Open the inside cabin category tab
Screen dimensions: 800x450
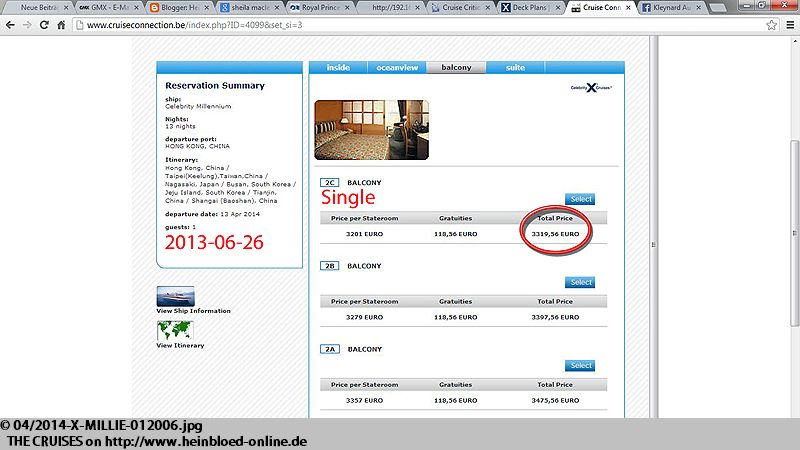coord(338,67)
